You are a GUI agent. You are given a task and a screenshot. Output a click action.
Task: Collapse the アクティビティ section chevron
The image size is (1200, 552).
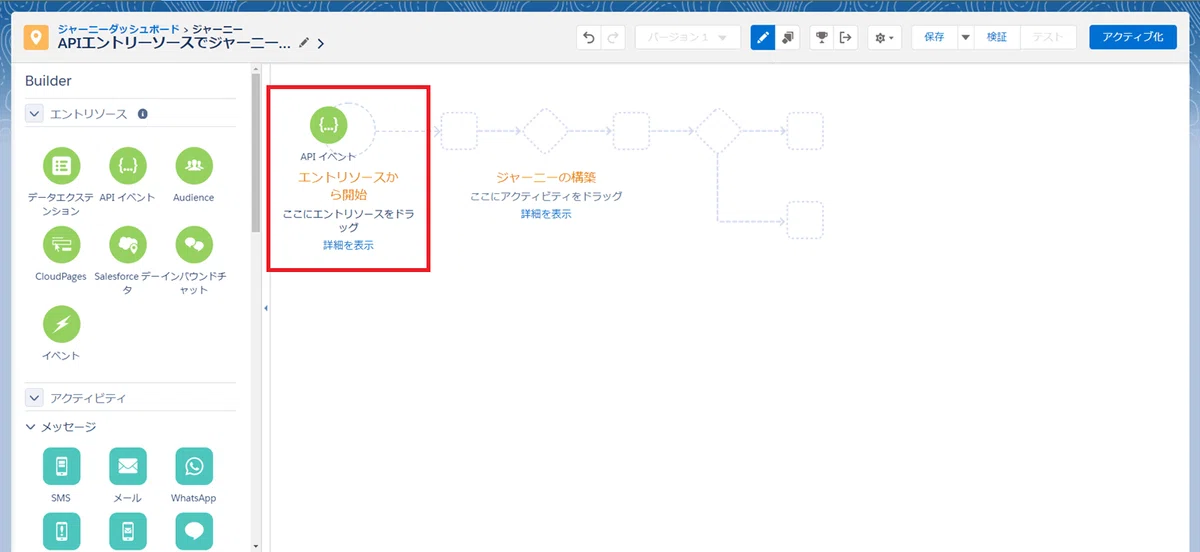coord(34,398)
